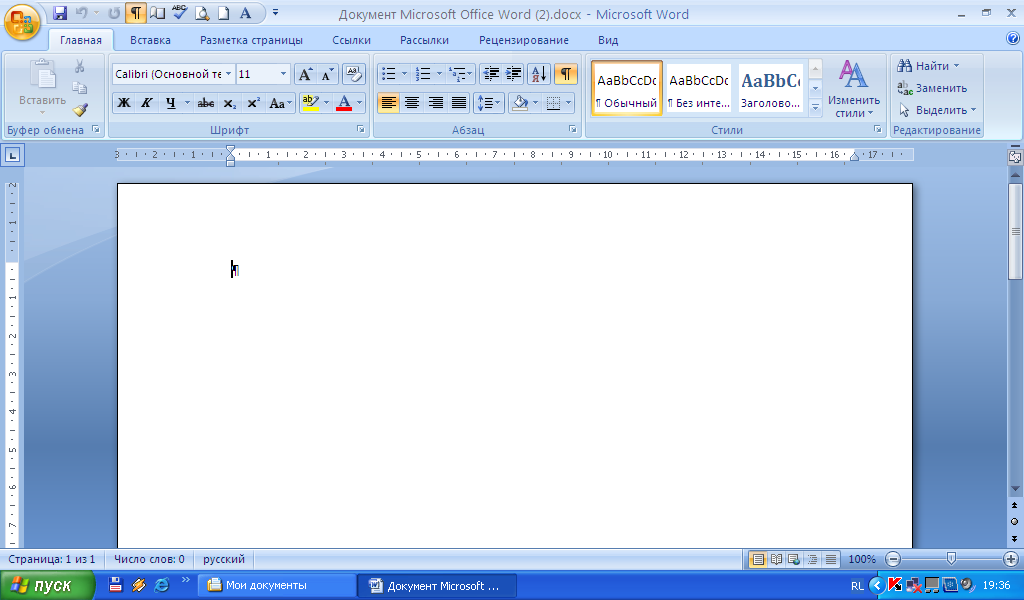Decrease font size with shrink font icon
The image size is (1024, 600).
(327, 74)
